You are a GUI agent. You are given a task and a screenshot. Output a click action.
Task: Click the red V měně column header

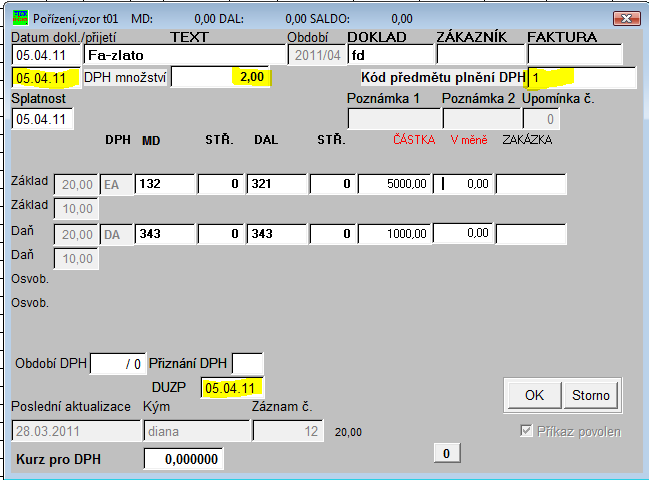click(469, 140)
